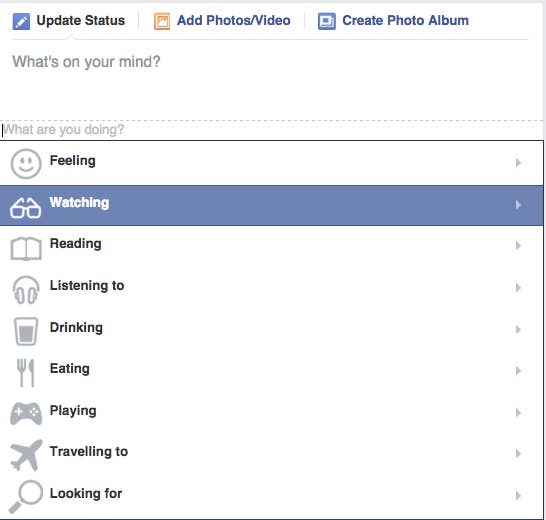Select the Watching glasses icon
546x520 pixels.
(26, 208)
